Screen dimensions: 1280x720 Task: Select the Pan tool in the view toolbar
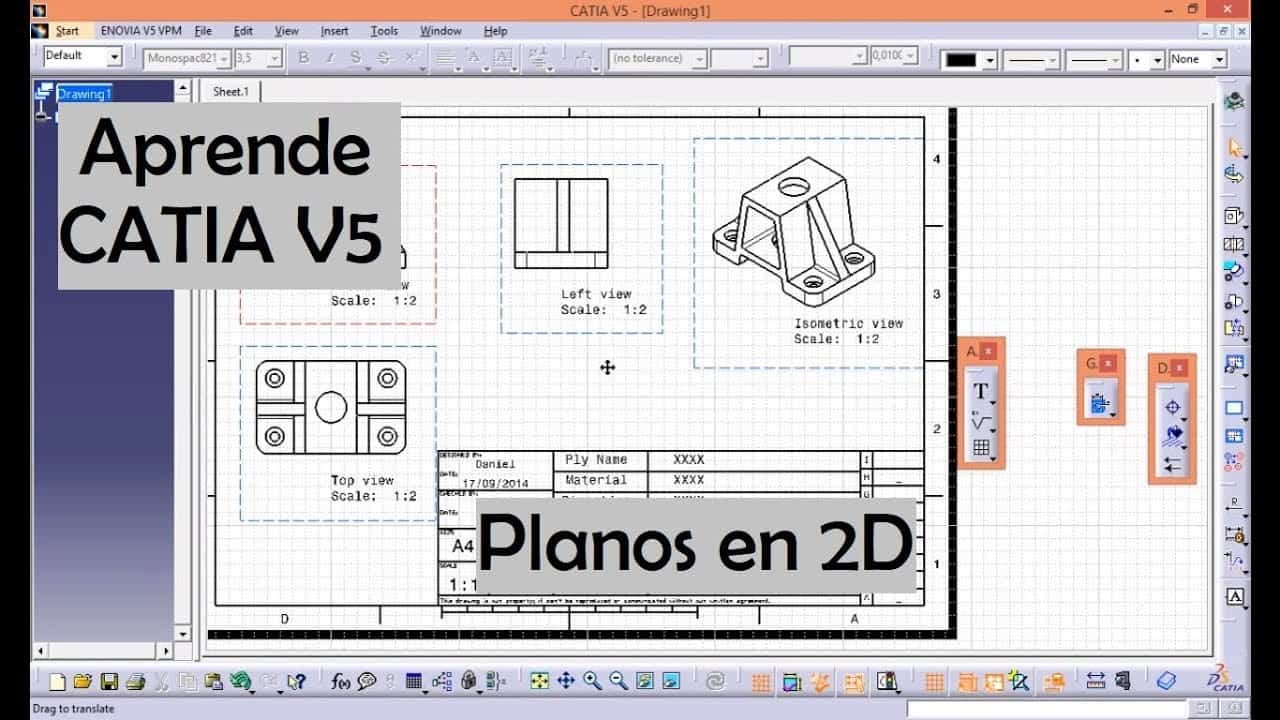coord(565,681)
